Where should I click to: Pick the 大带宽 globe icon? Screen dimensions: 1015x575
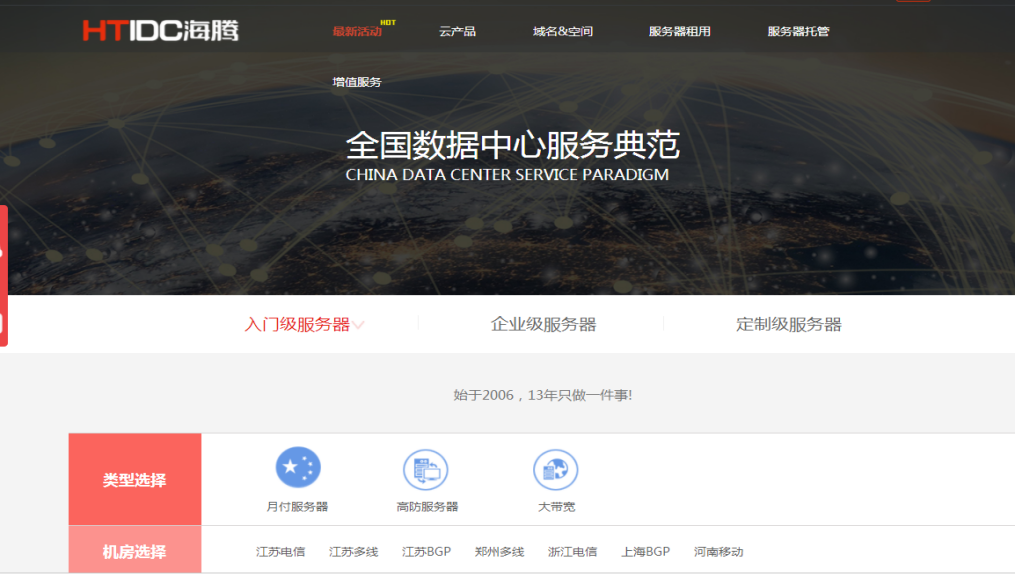pos(556,469)
